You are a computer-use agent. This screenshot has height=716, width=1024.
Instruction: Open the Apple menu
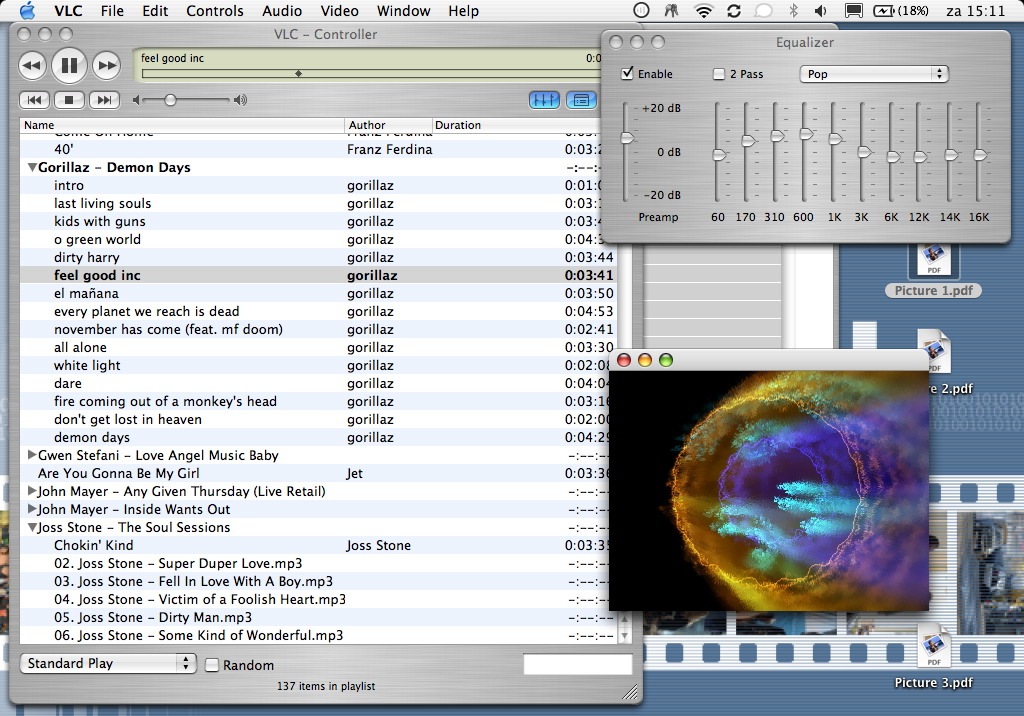27,10
